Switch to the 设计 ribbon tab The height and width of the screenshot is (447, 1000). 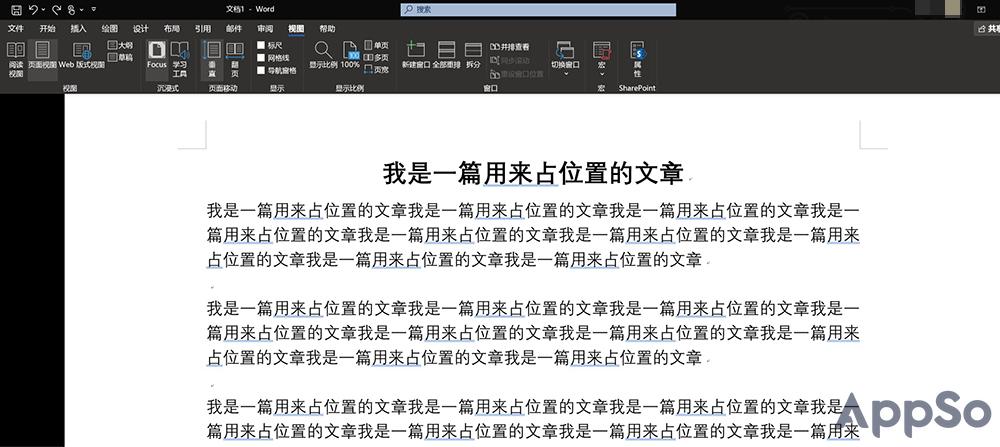tap(141, 29)
